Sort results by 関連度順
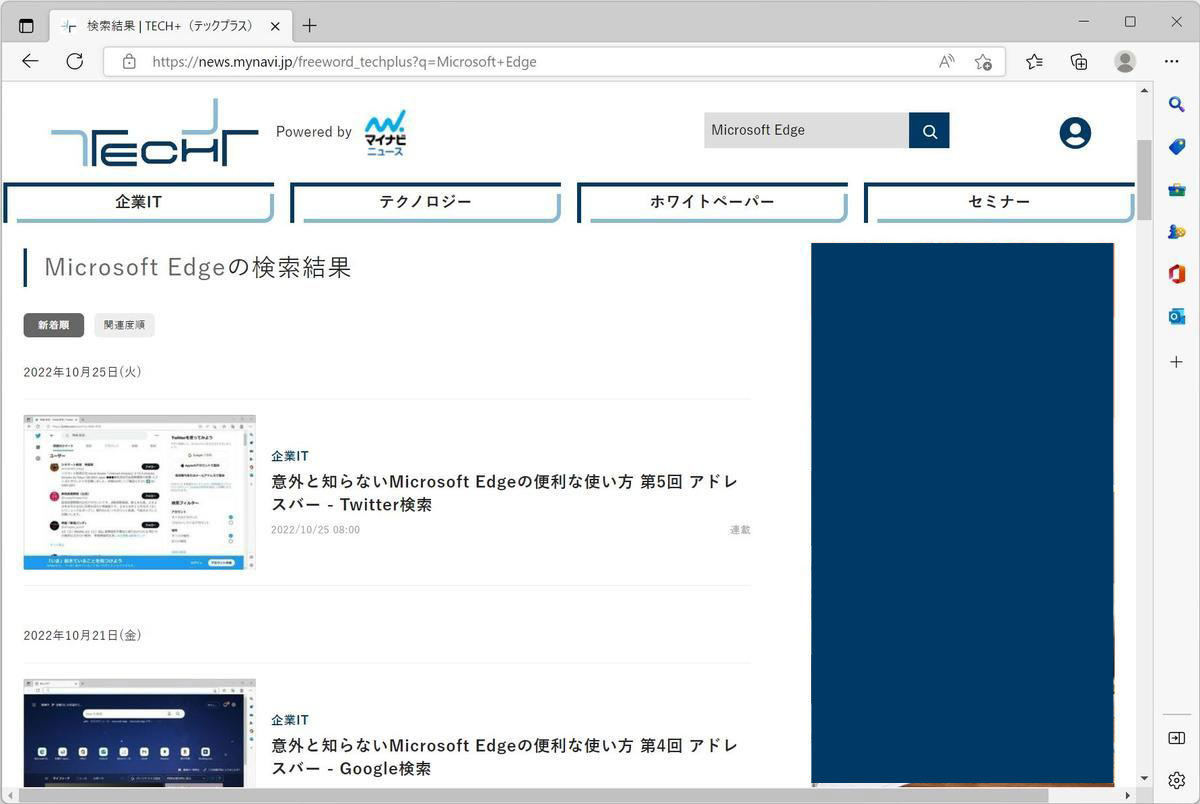Screen dimensions: 1200x804 point(124,325)
